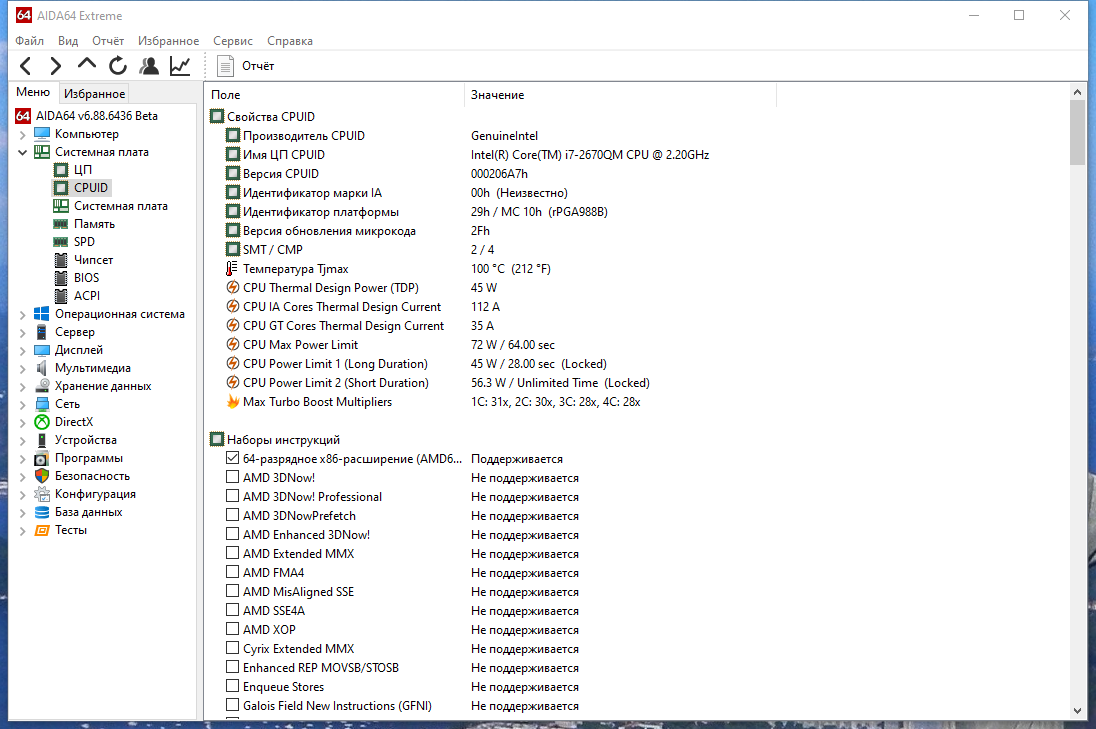Click the База данных database icon
Viewport: 1096px width, 729px height.
42,512
